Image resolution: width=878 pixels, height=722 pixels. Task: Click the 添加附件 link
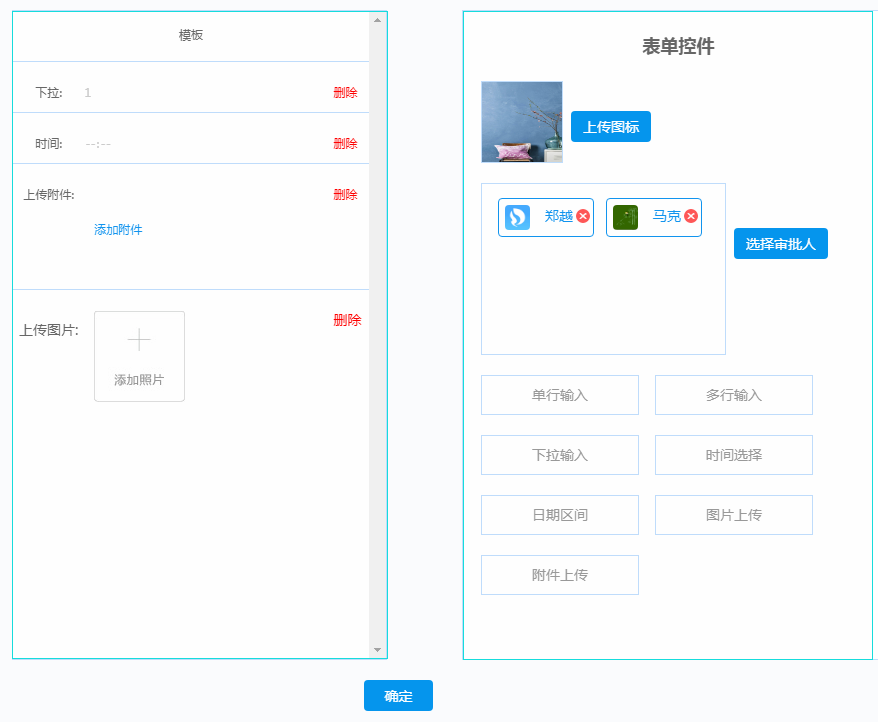118,230
